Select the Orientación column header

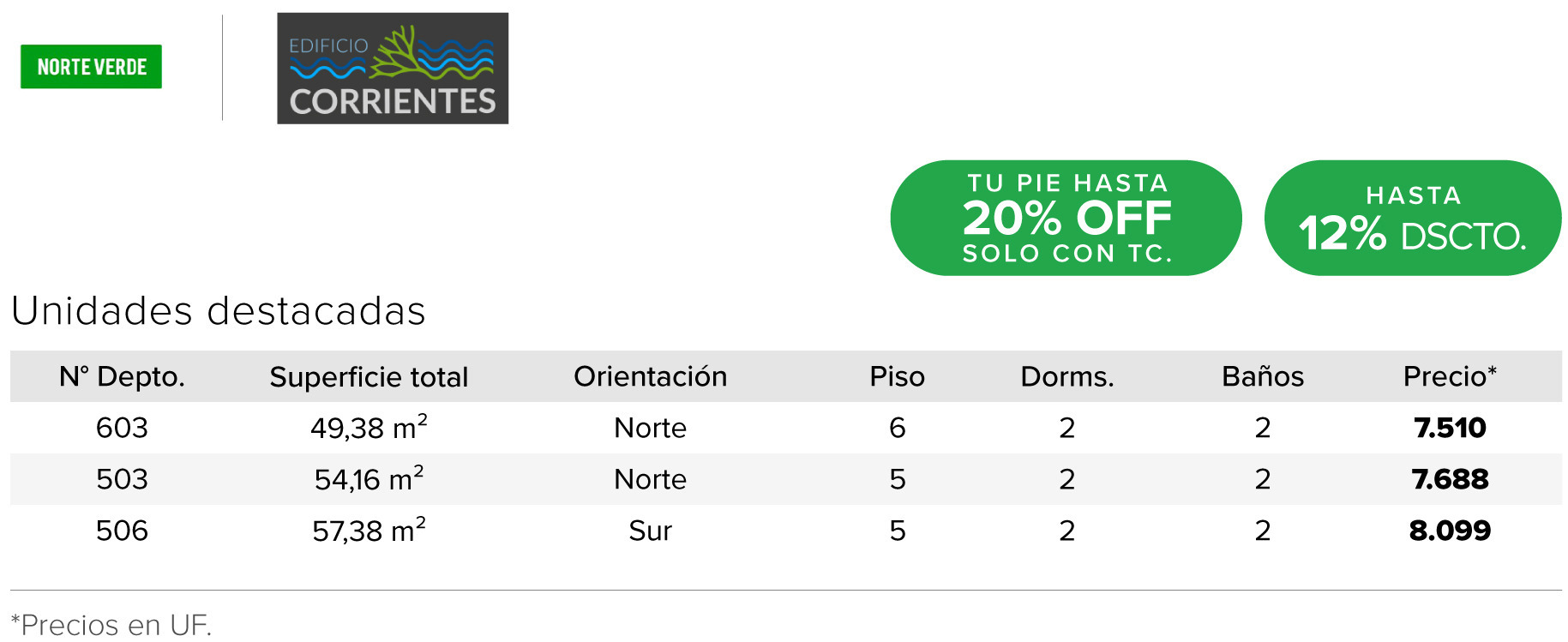(651, 376)
